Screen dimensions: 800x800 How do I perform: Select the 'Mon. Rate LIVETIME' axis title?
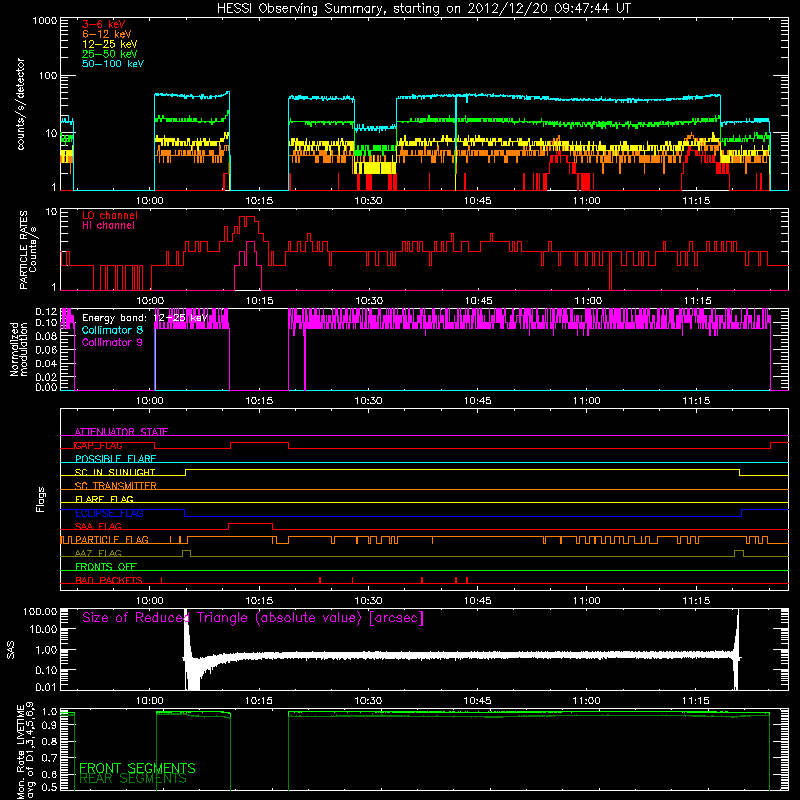(x=21, y=752)
